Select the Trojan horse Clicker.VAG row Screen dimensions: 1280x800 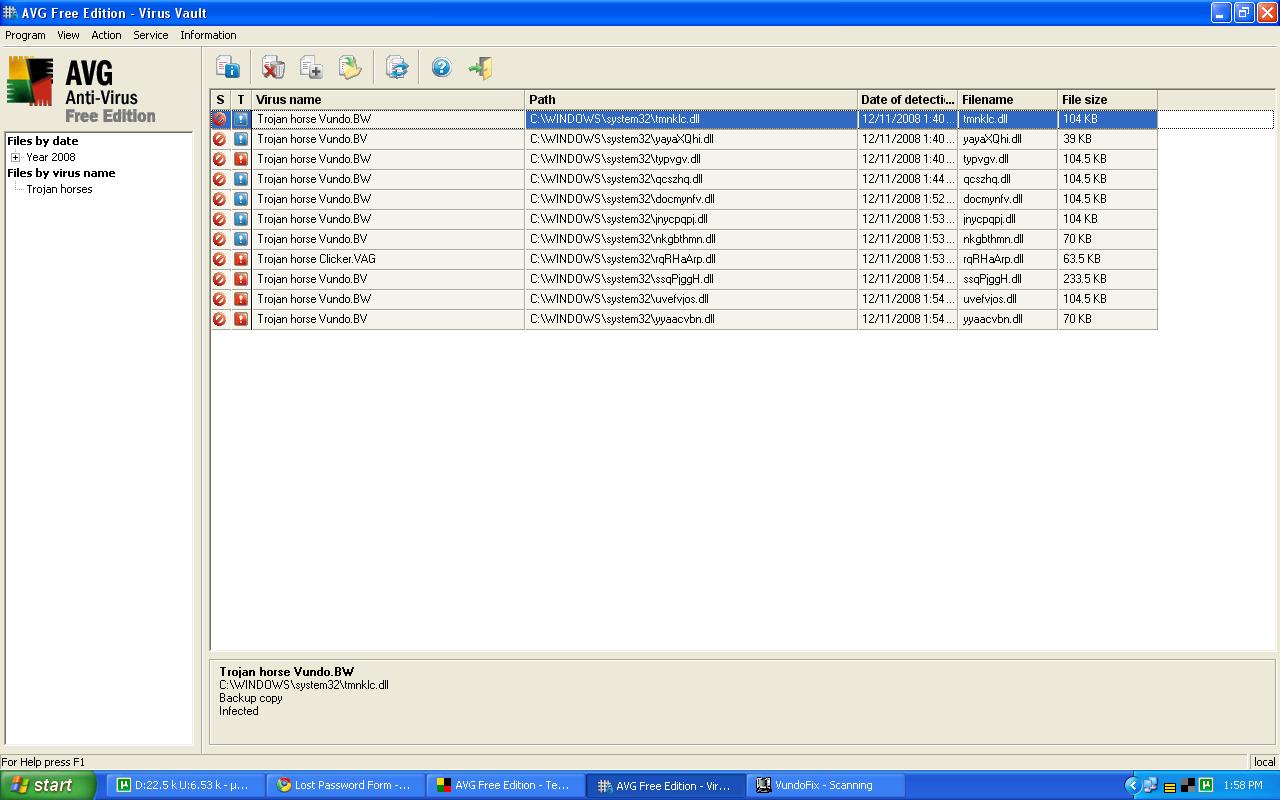[684, 259]
